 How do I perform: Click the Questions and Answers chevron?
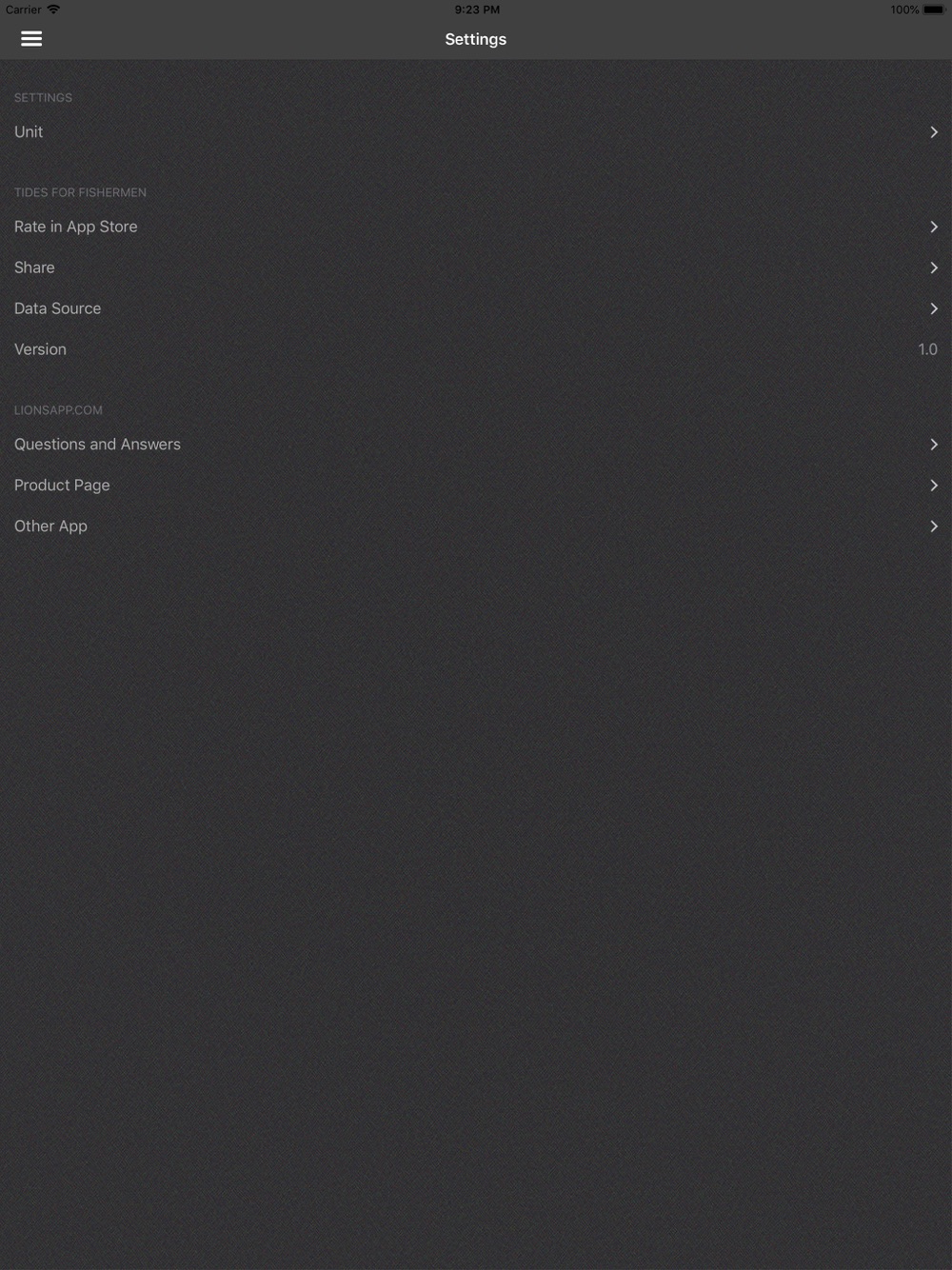click(x=934, y=445)
